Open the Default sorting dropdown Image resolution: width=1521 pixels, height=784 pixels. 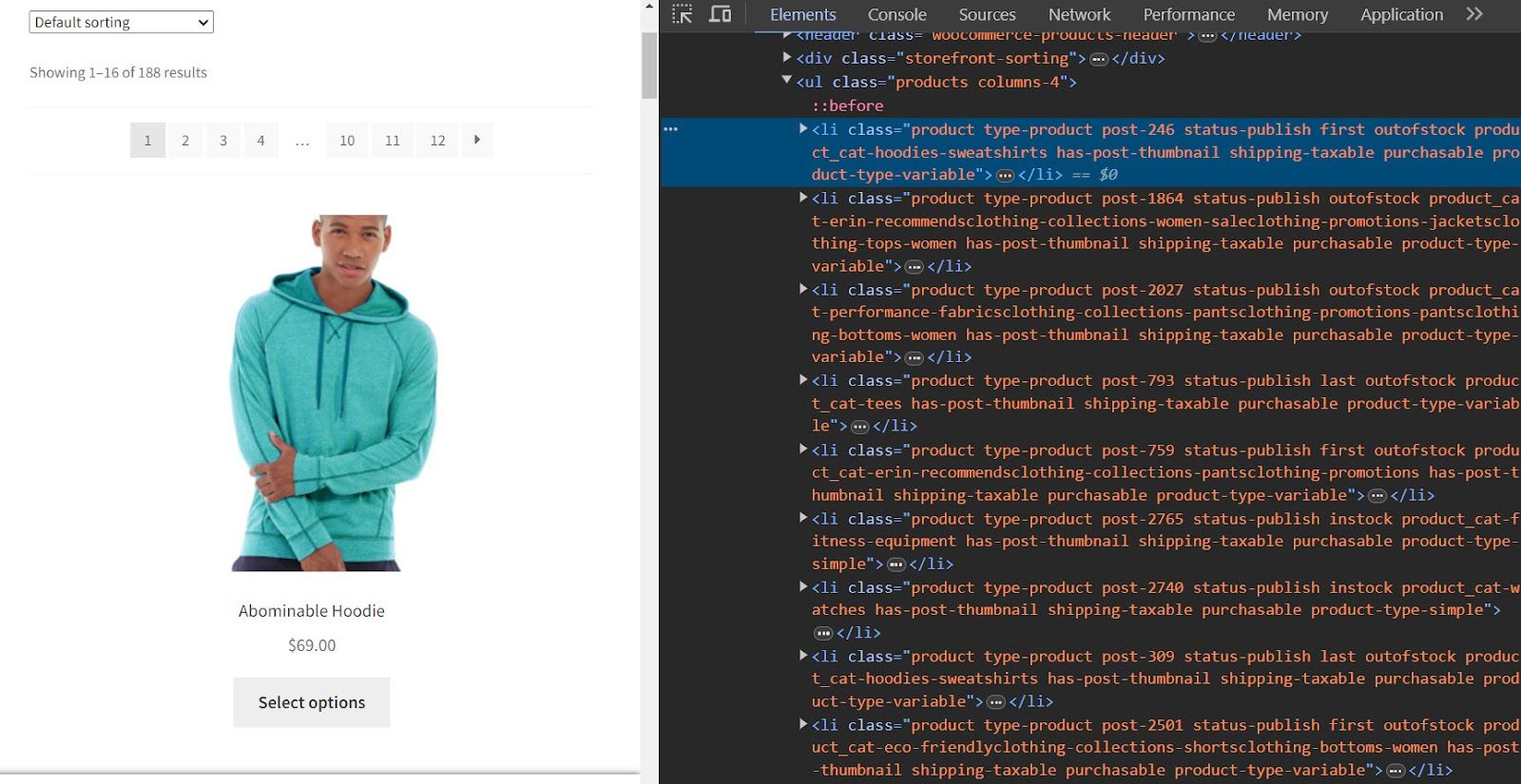click(x=122, y=22)
